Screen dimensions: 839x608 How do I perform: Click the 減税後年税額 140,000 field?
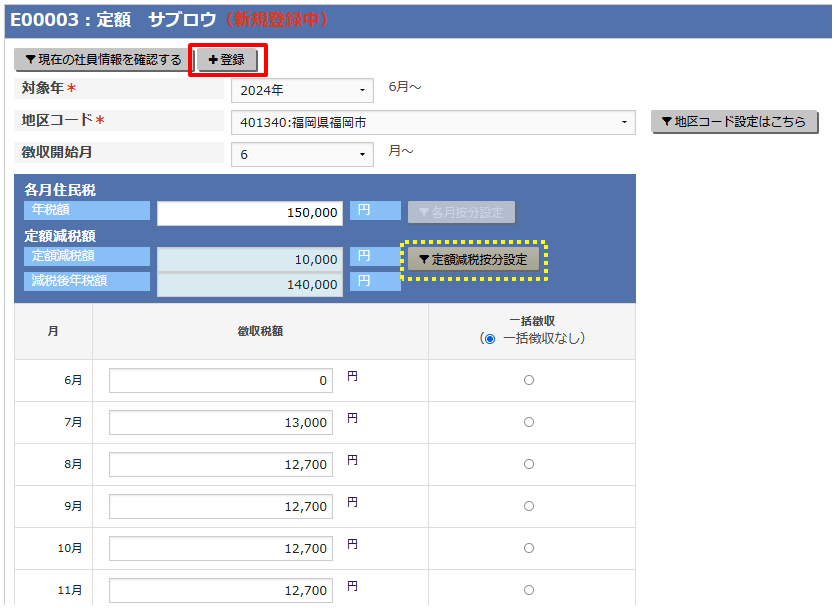tap(250, 284)
